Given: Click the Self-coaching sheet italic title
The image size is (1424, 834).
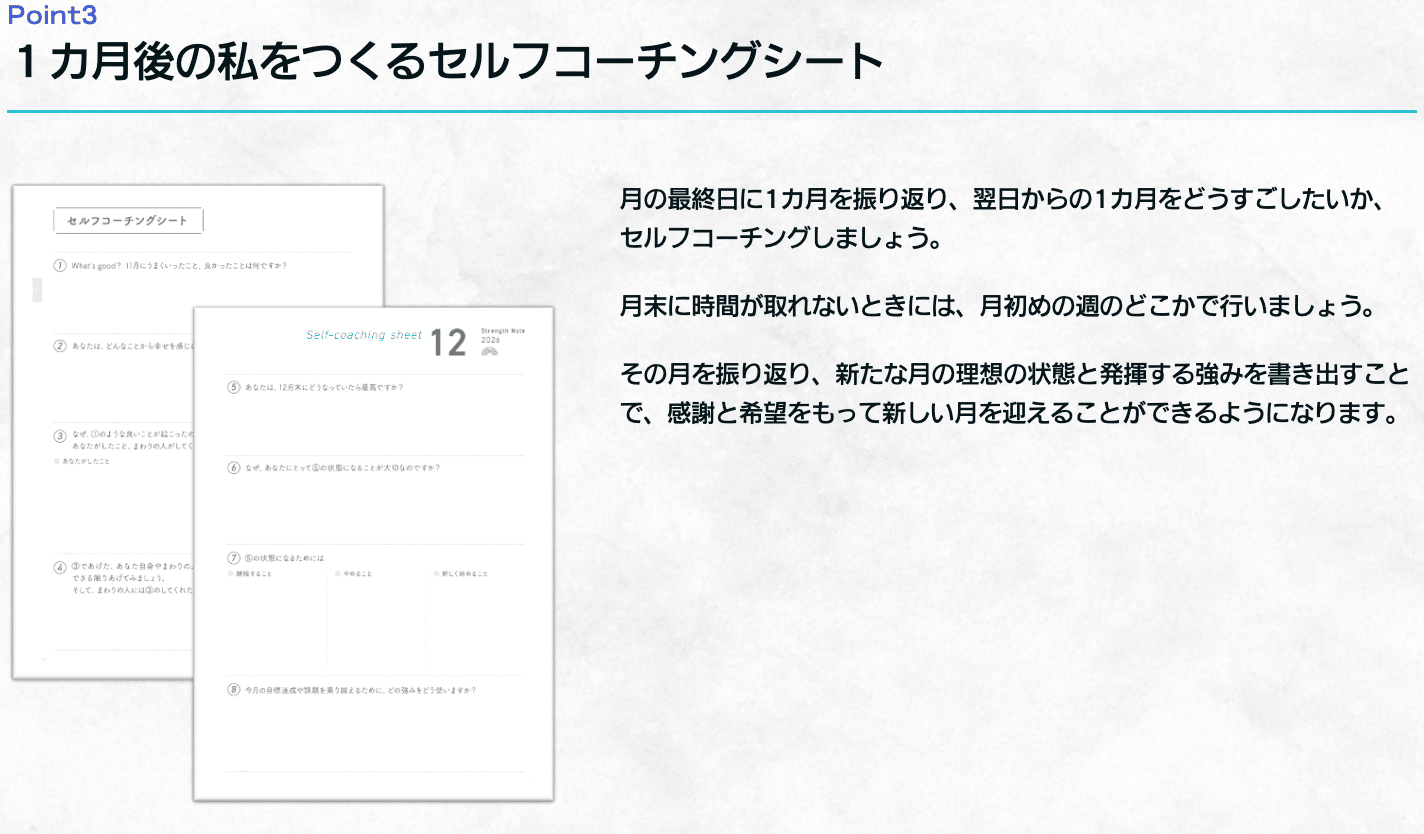Looking at the screenshot, I should pyautogui.click(x=364, y=336).
